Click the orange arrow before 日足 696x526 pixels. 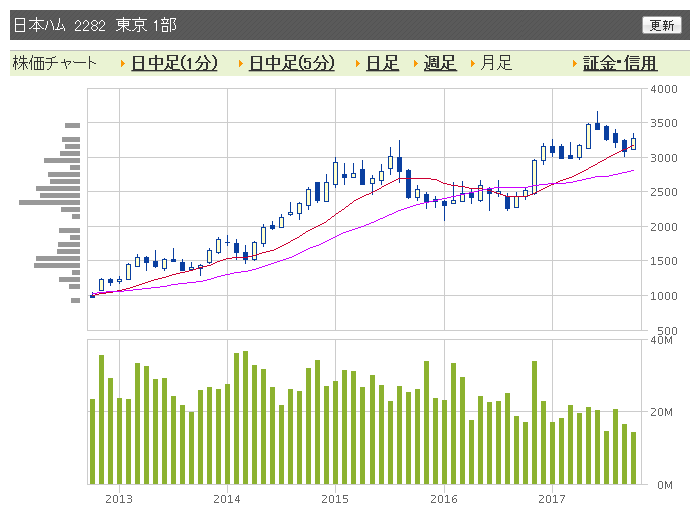click(x=358, y=63)
